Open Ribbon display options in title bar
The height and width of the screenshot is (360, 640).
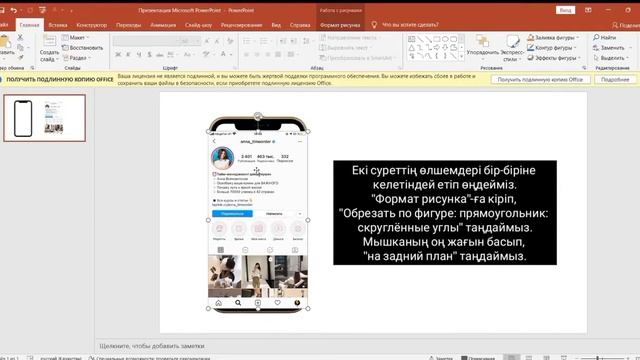coord(588,10)
